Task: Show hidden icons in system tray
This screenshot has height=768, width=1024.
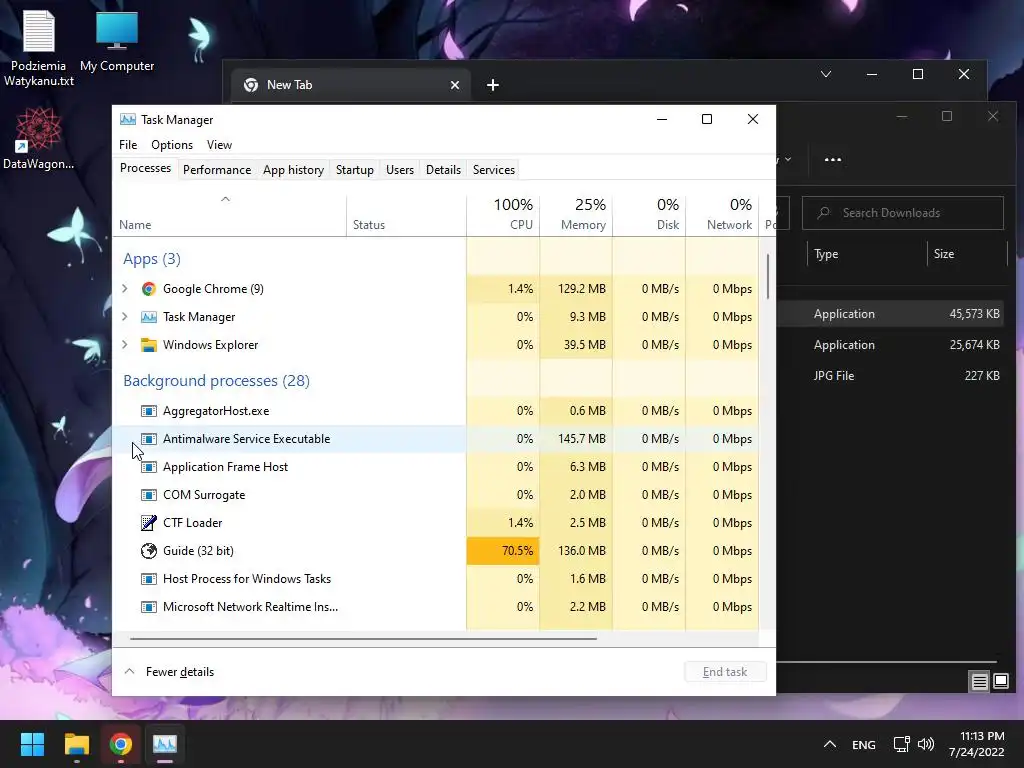Action: click(829, 744)
